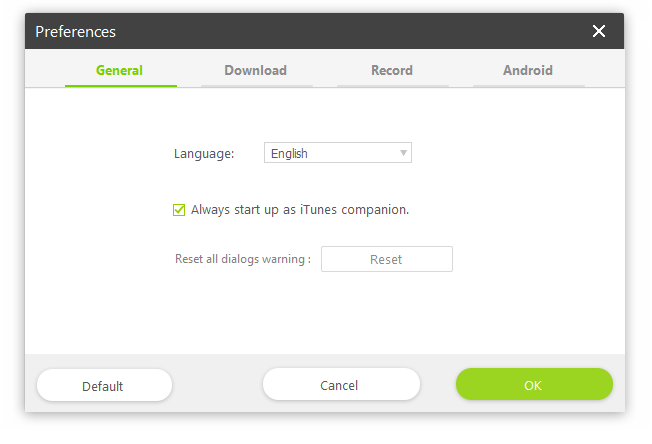The width and height of the screenshot is (652, 444).
Task: Close the Preferences dialog with X
Action: coord(599,31)
